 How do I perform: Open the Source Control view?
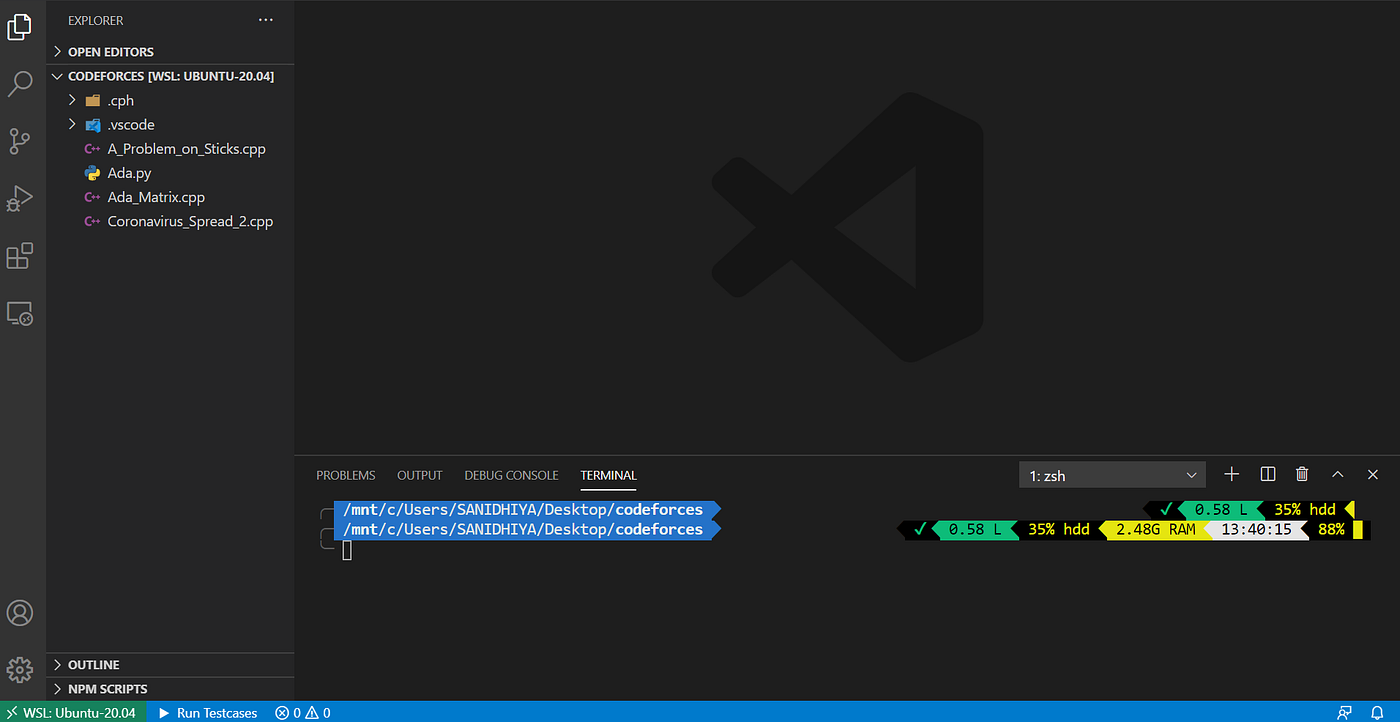pos(21,141)
